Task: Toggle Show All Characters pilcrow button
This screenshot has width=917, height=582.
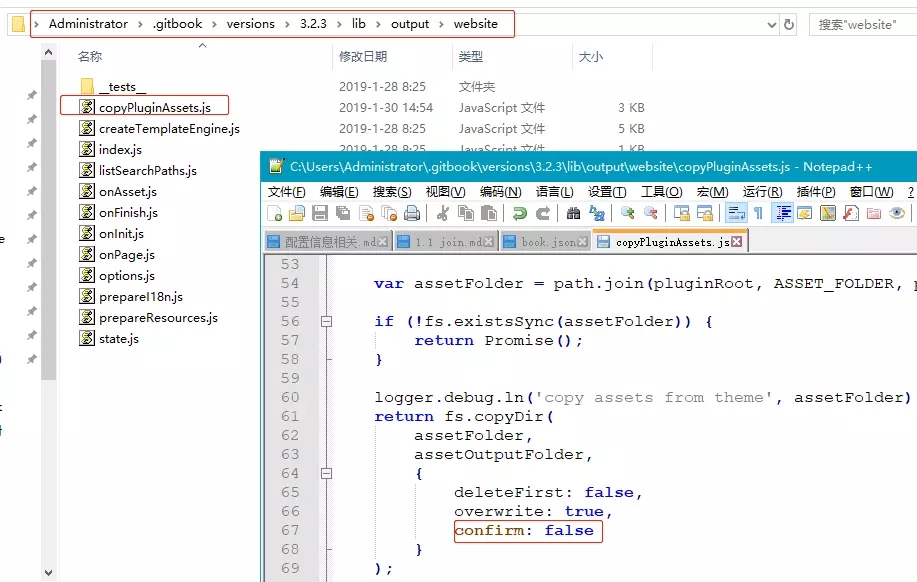Action: [x=759, y=213]
